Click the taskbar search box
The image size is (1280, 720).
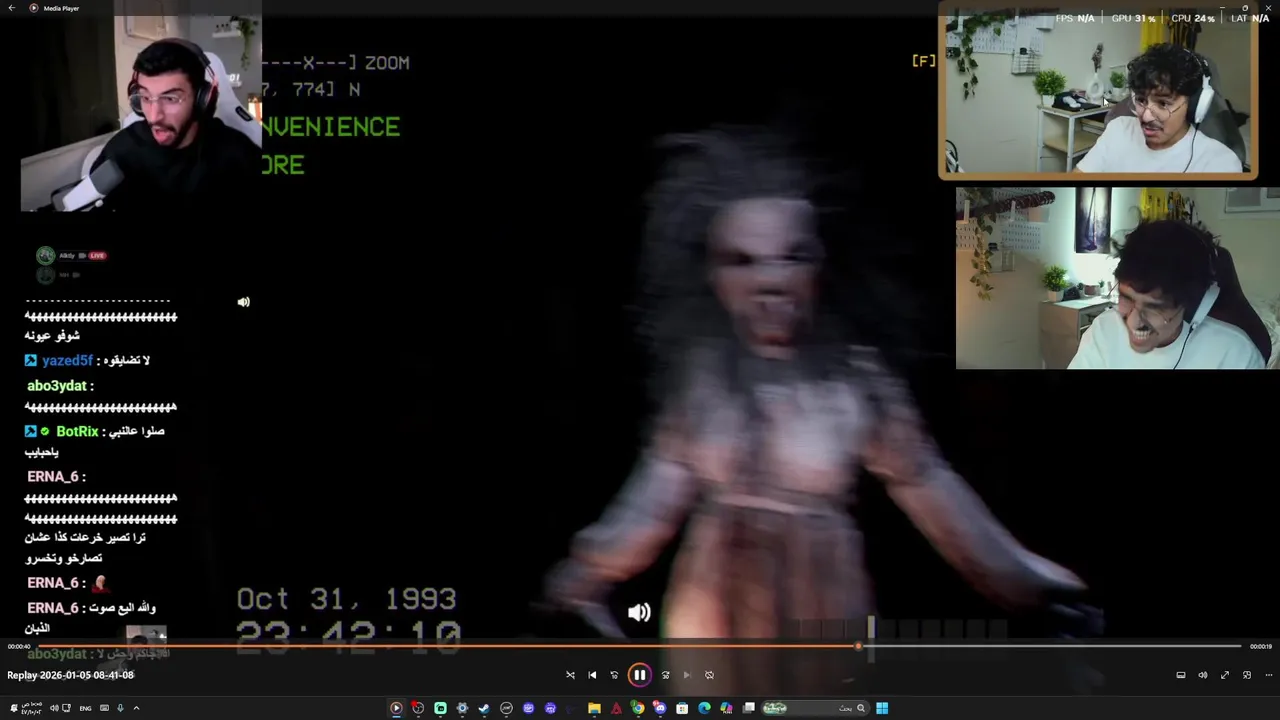pyautogui.click(x=815, y=708)
